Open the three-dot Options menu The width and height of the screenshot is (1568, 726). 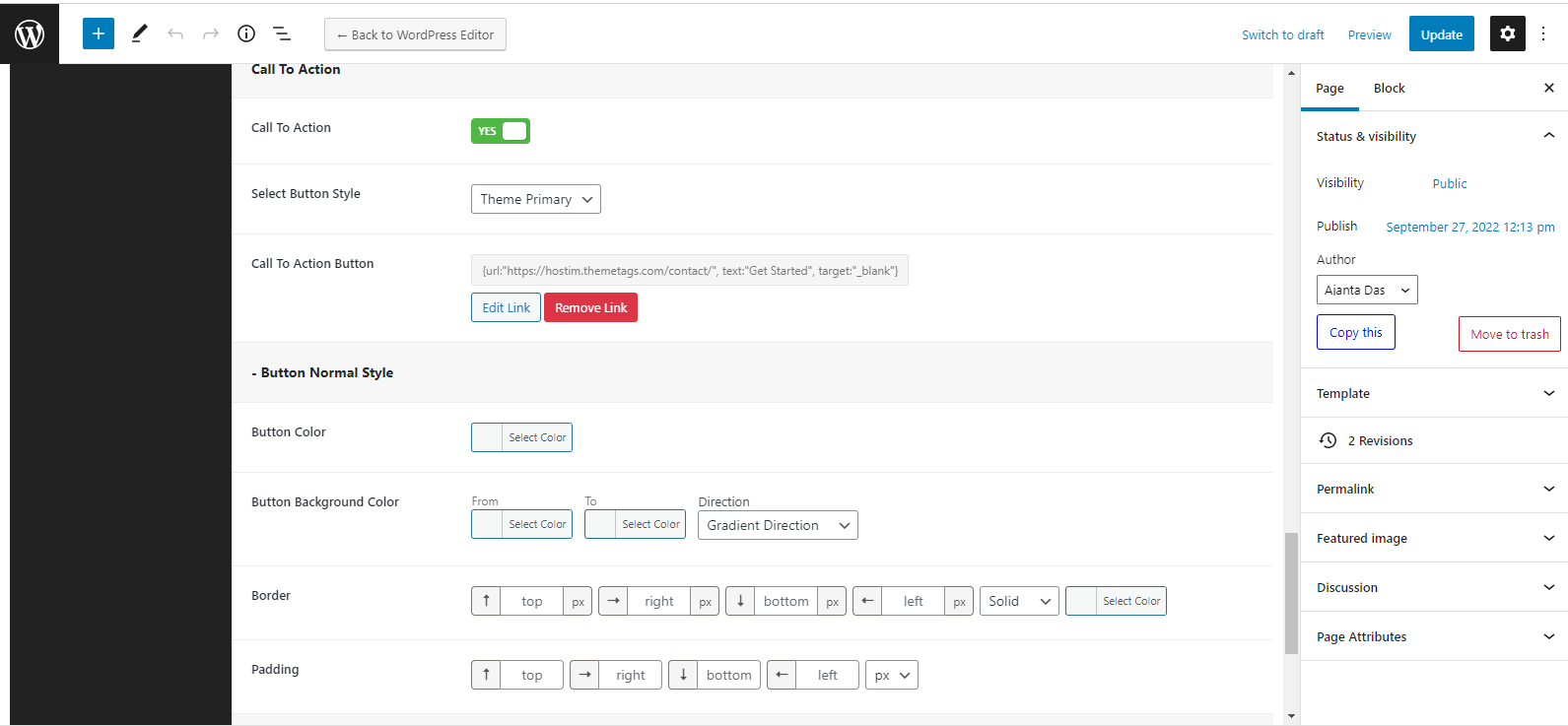1544,33
